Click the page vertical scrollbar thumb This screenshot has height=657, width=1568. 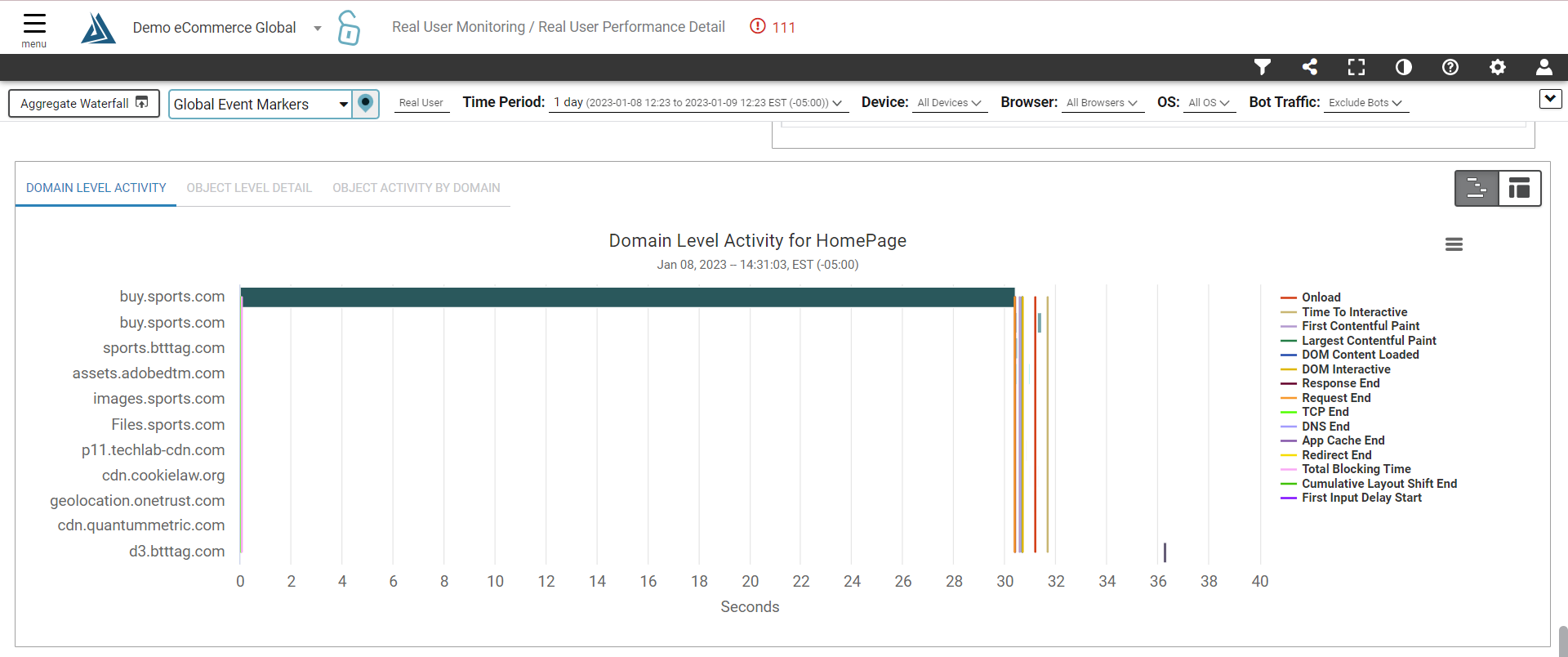[1562, 641]
